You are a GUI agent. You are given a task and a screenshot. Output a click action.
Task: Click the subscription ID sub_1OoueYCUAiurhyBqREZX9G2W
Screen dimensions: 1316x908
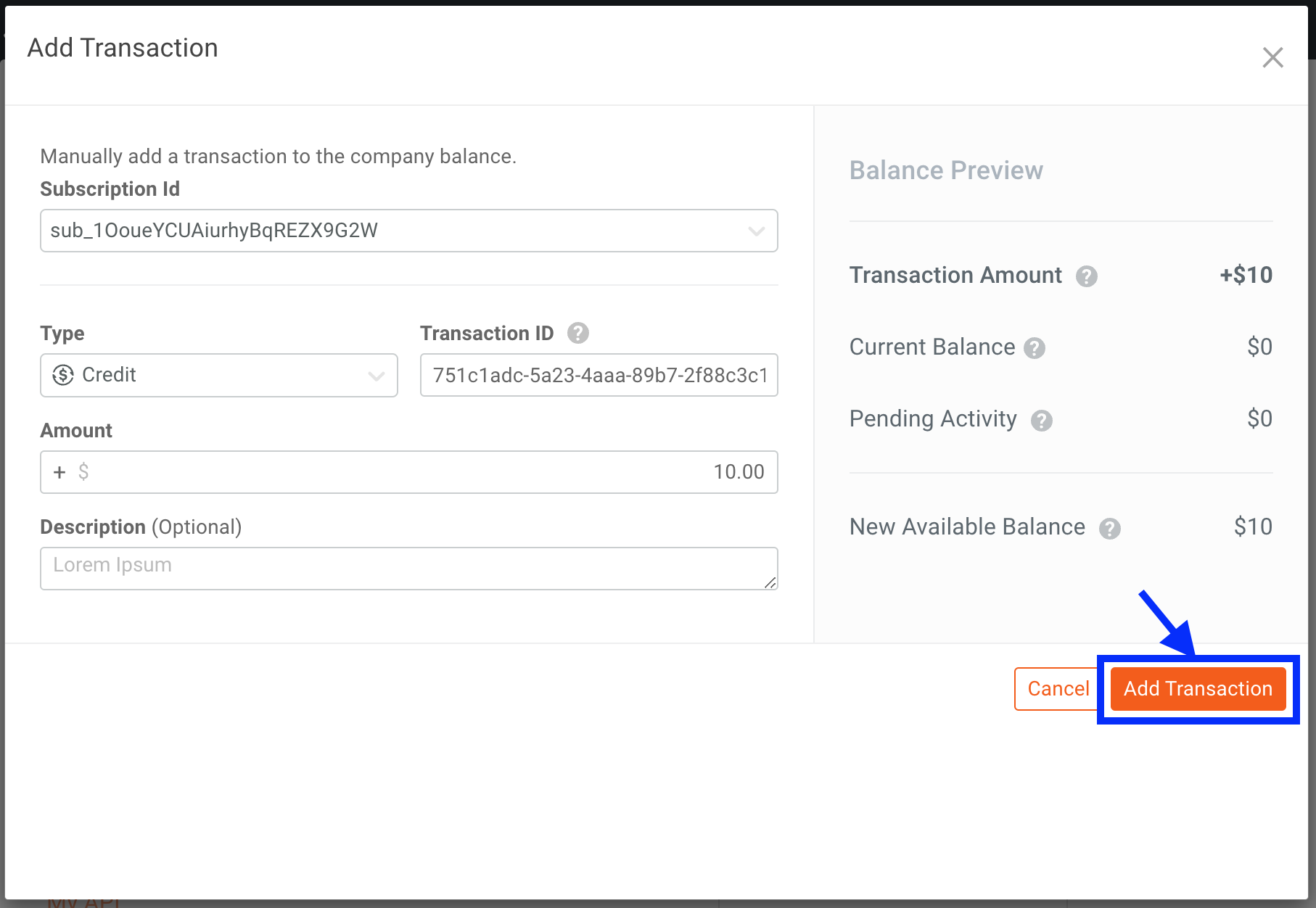(215, 231)
